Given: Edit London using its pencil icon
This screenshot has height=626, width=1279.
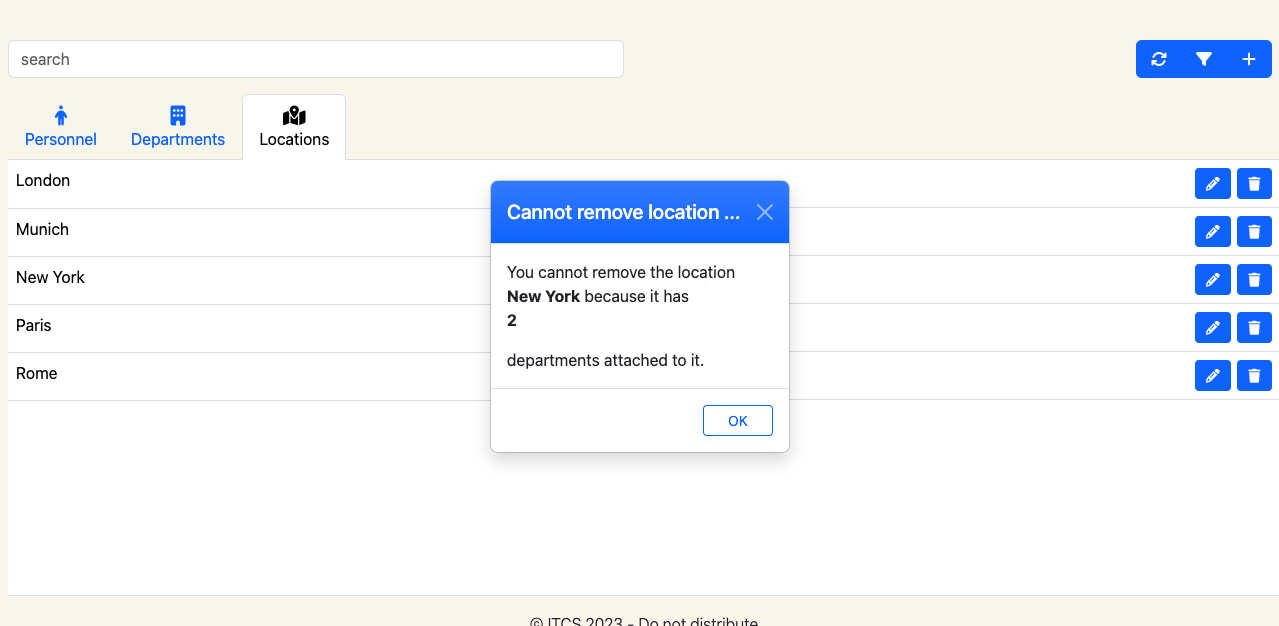Looking at the screenshot, I should [x=1212, y=183].
